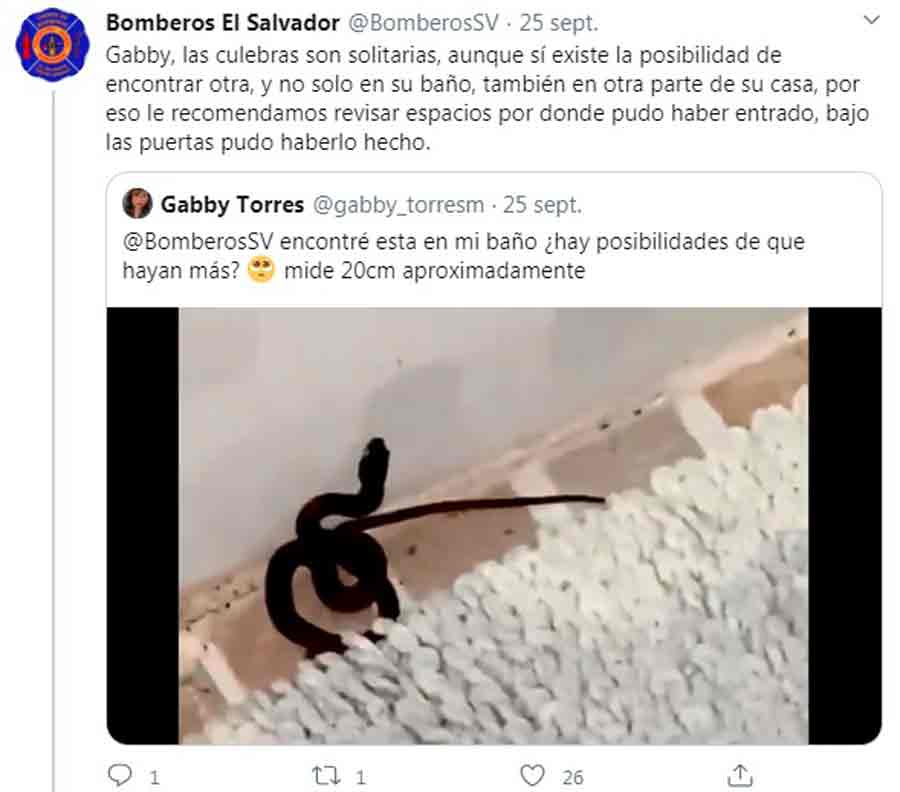
Task: Open the quoted tweet's 25 sept. date
Action: (x=542, y=205)
